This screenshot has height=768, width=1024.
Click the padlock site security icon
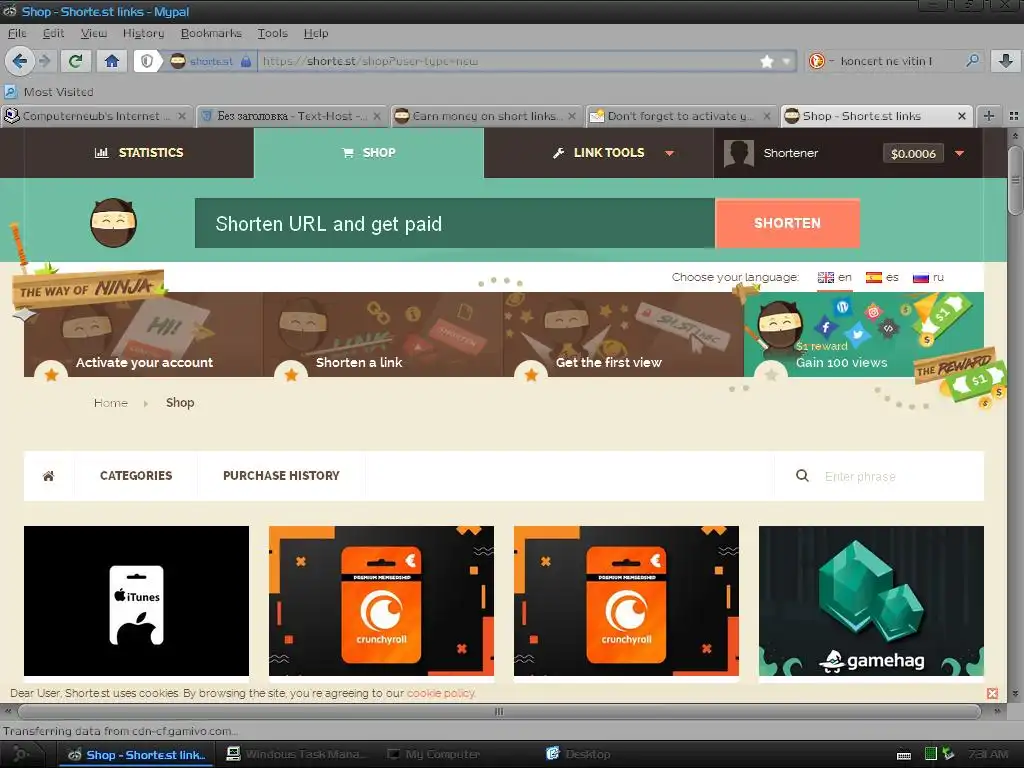click(x=246, y=61)
